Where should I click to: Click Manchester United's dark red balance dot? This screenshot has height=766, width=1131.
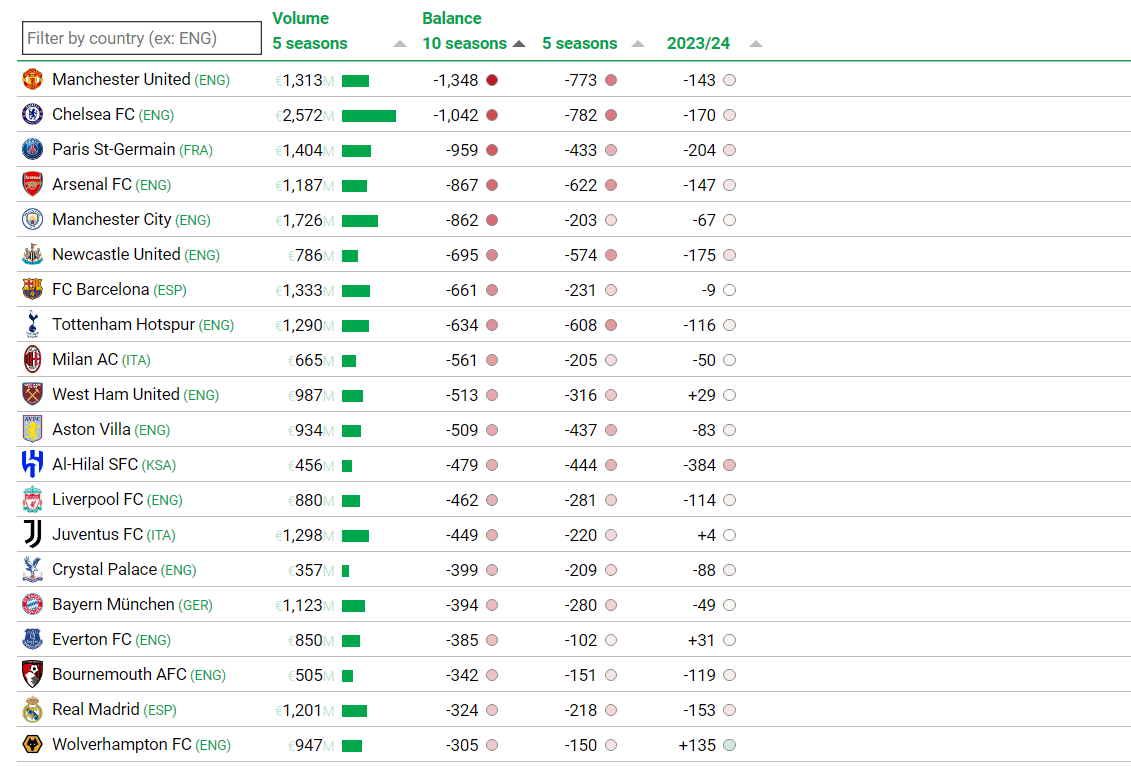492,80
